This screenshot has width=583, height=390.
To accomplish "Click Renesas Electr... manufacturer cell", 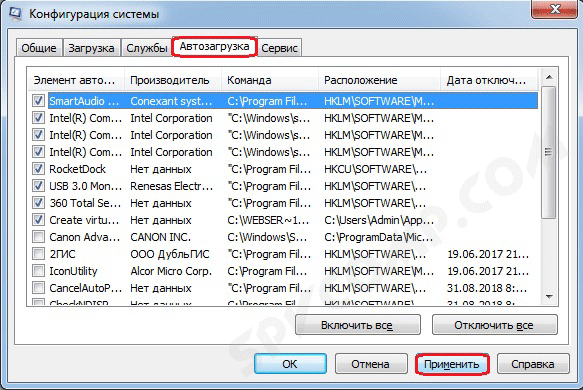I will click(x=172, y=186).
